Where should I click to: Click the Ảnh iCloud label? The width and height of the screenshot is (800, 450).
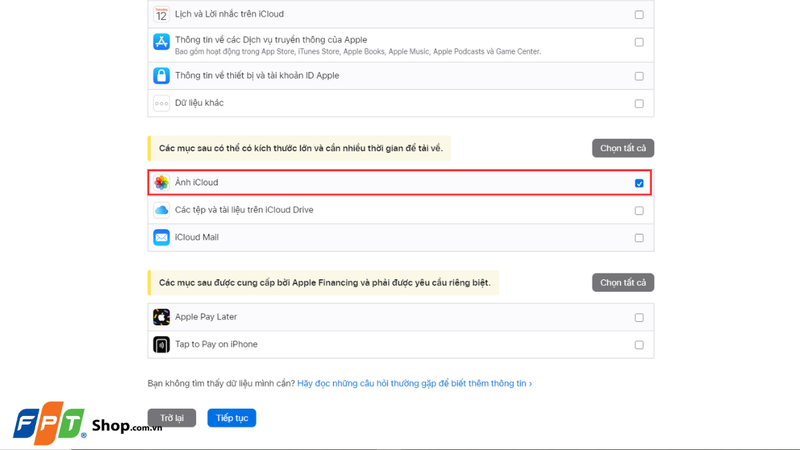pyautogui.click(x=196, y=182)
